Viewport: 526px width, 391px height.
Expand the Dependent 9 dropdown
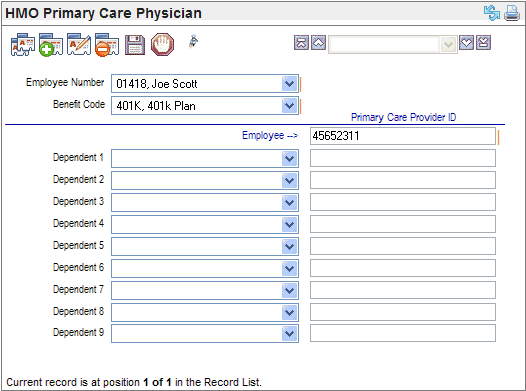(290, 333)
